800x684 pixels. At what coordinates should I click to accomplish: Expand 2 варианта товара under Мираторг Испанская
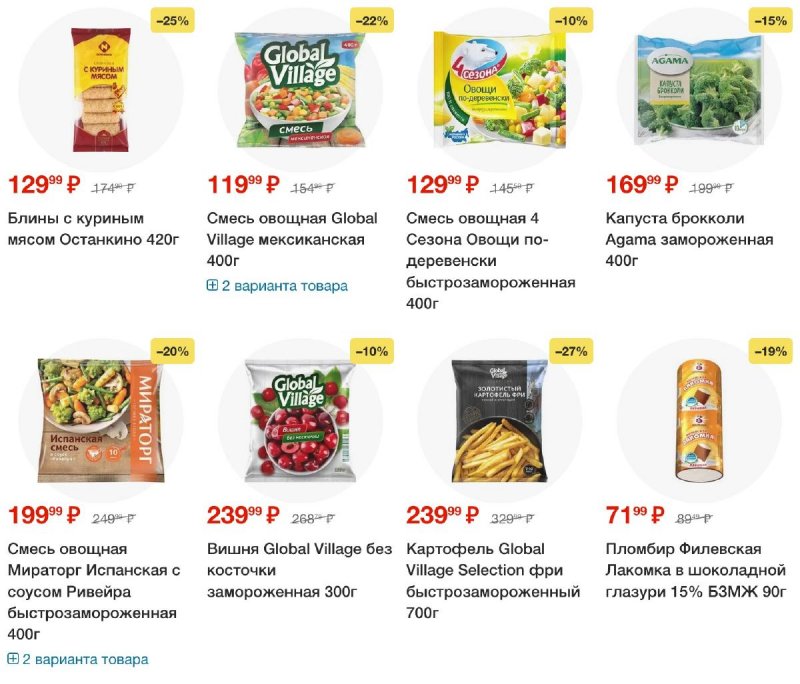[x=78, y=659]
